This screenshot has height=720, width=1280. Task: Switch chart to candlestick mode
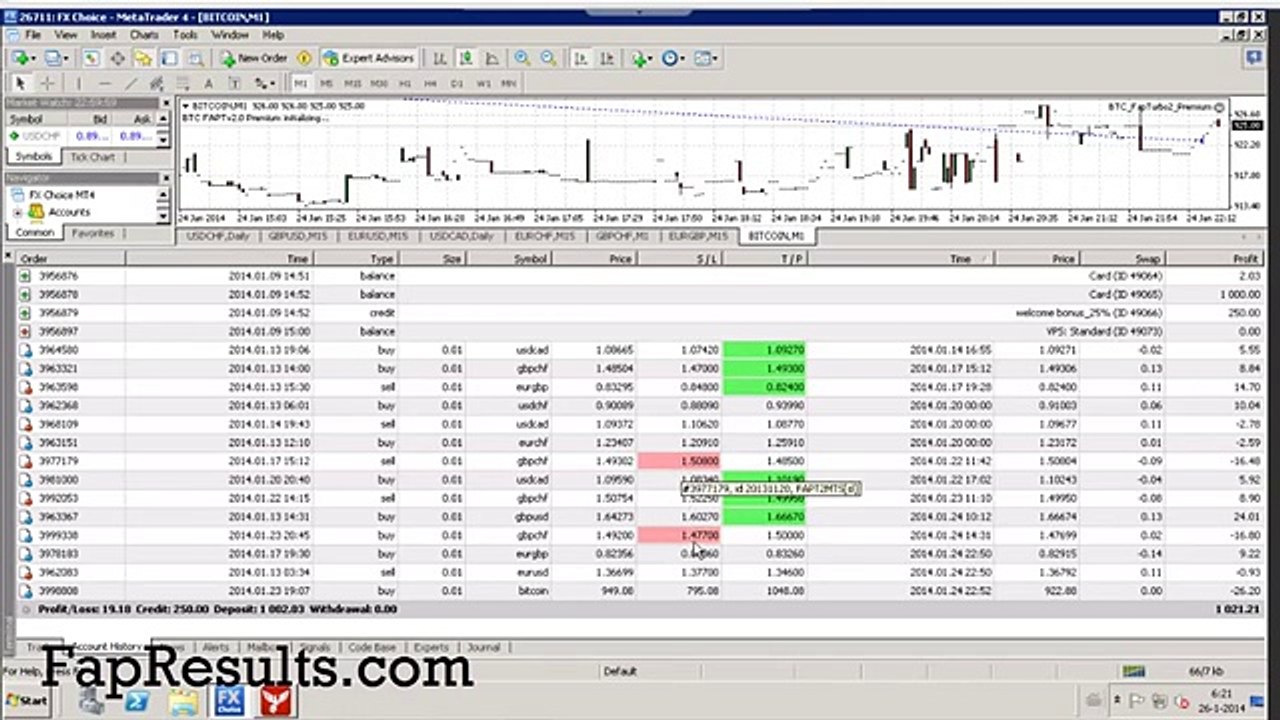pyautogui.click(x=465, y=59)
